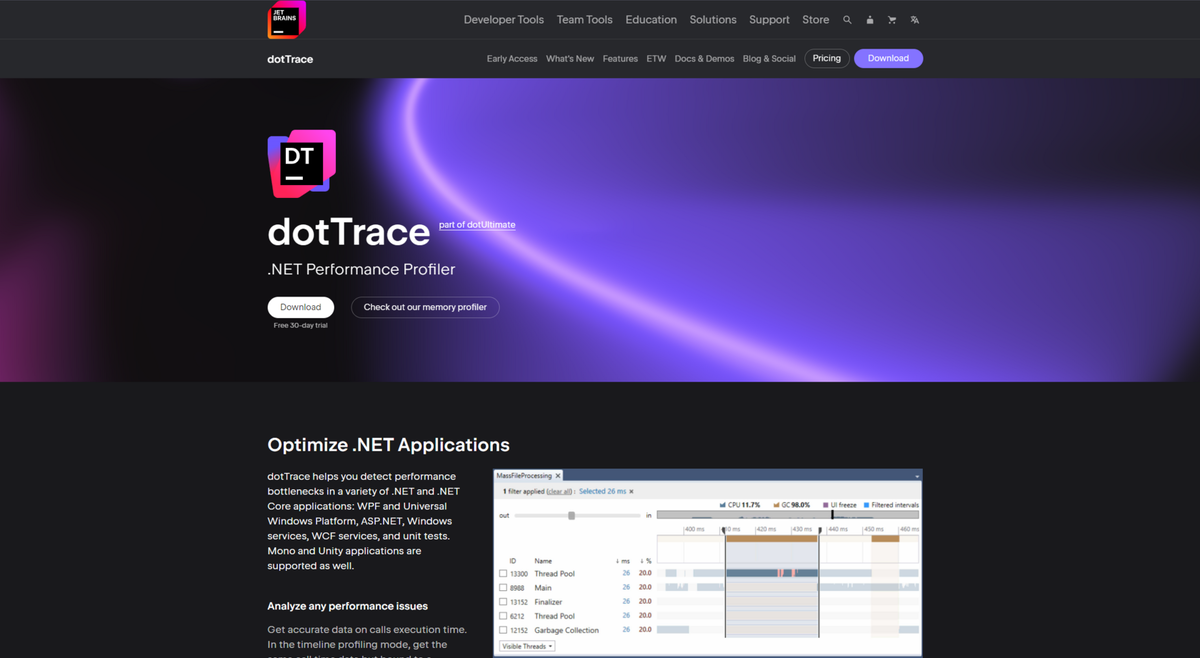Image resolution: width=1200 pixels, height=658 pixels.
Task: Follow the part of dotUltimate link
Action: 477,225
